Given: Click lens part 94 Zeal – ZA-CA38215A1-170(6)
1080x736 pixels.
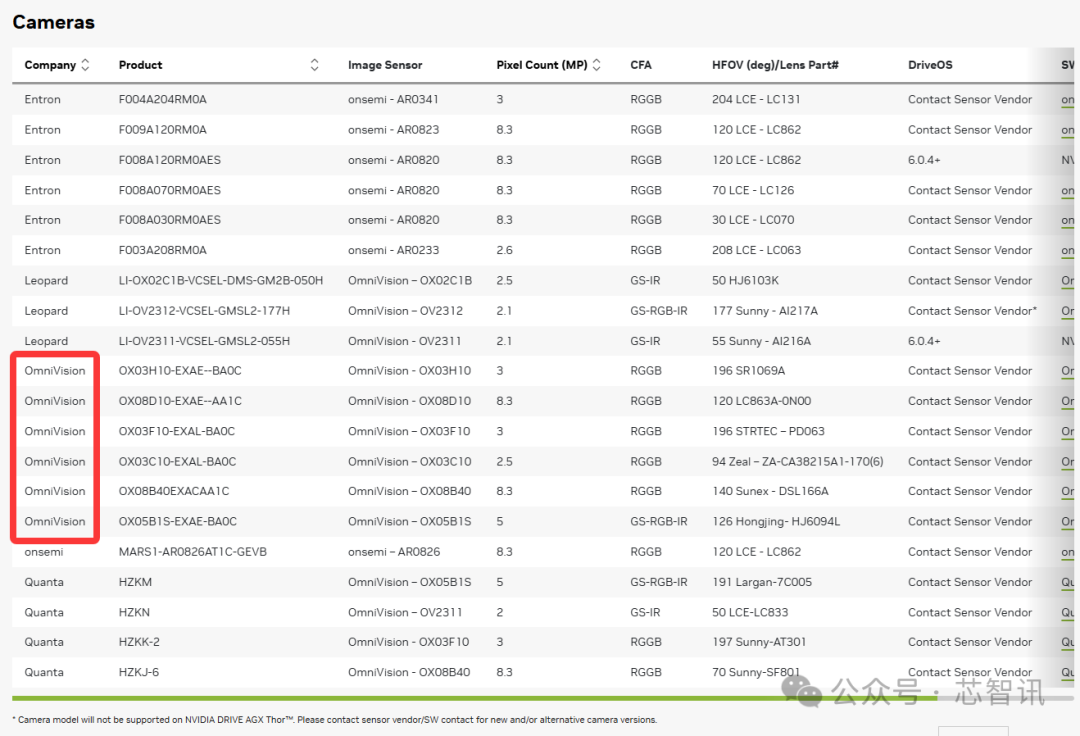Looking at the screenshot, I should tap(798, 461).
